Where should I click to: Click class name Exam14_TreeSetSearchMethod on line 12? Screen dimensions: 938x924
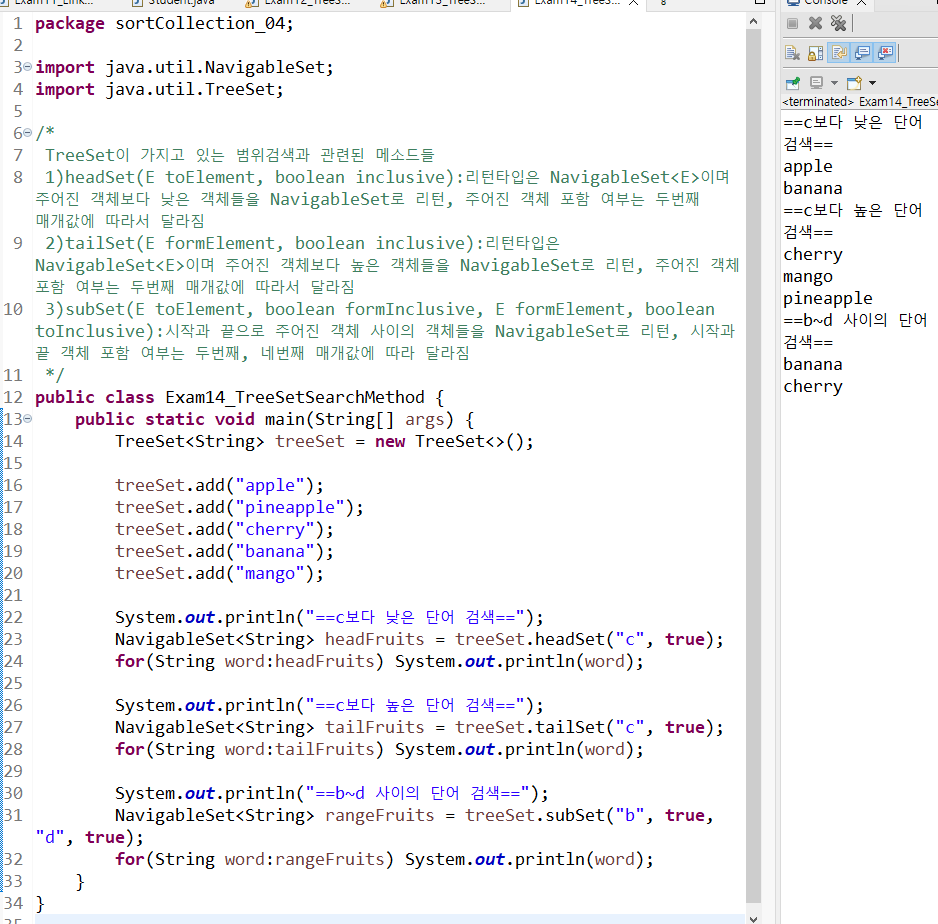pyautogui.click(x=294, y=397)
